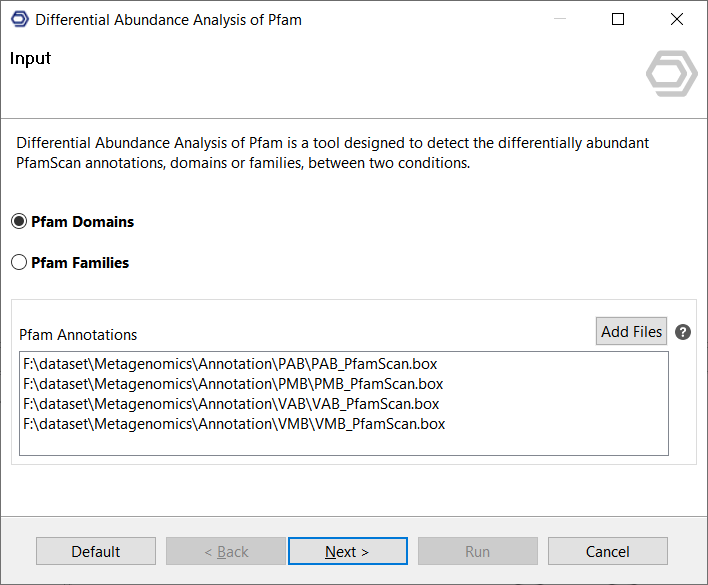Close the dialog with the X button
Screen dimensions: 708x585
678,19
